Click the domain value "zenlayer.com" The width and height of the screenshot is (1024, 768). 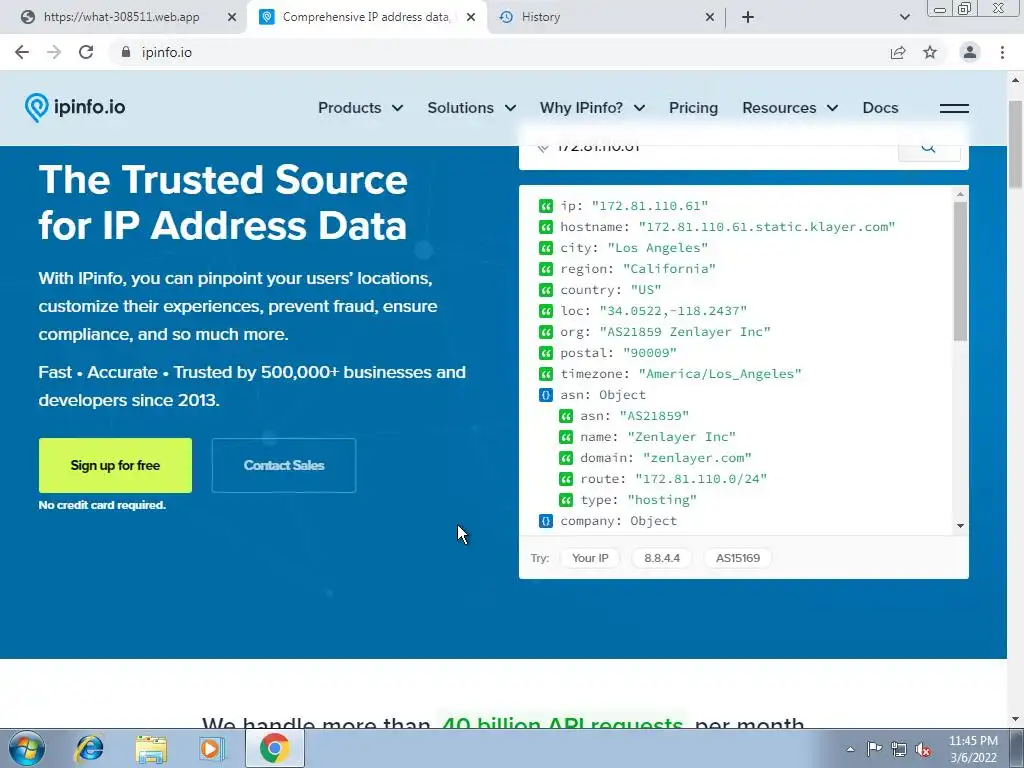697,458
